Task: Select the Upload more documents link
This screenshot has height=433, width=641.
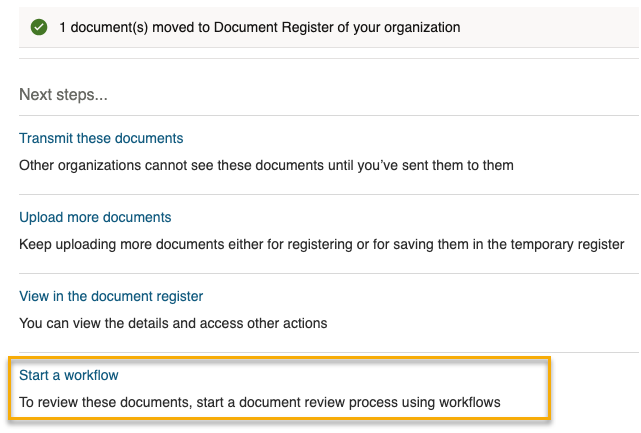Action: (95, 217)
